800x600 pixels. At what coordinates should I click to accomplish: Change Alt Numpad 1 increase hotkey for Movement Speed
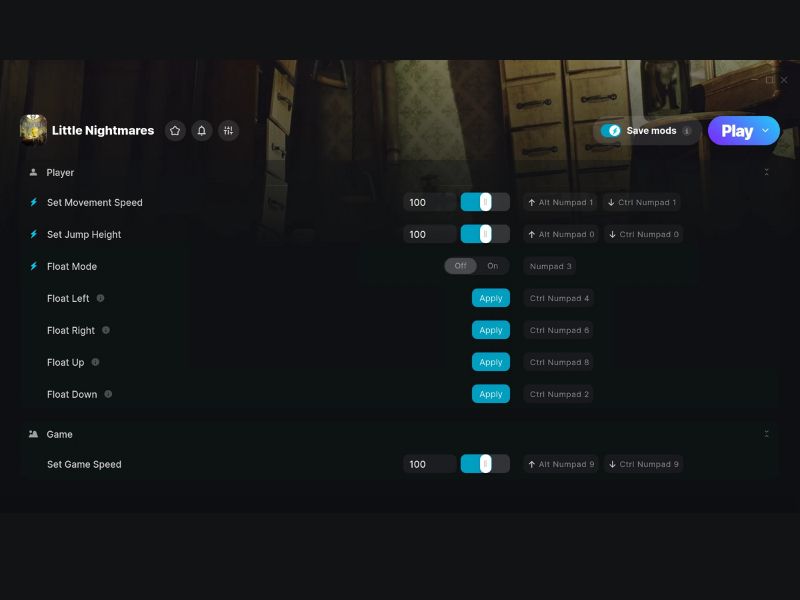pos(561,203)
